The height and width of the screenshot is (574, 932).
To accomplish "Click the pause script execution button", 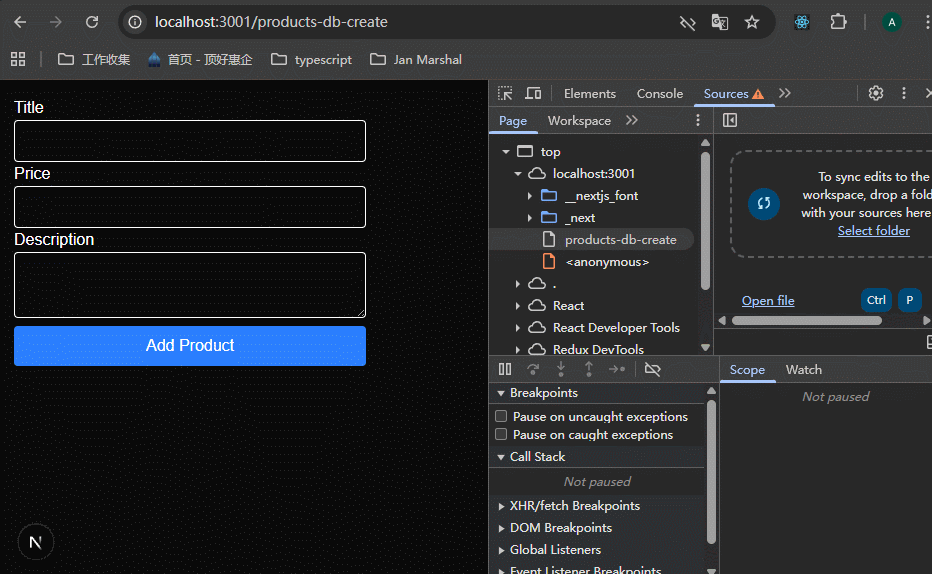I will tap(505, 369).
